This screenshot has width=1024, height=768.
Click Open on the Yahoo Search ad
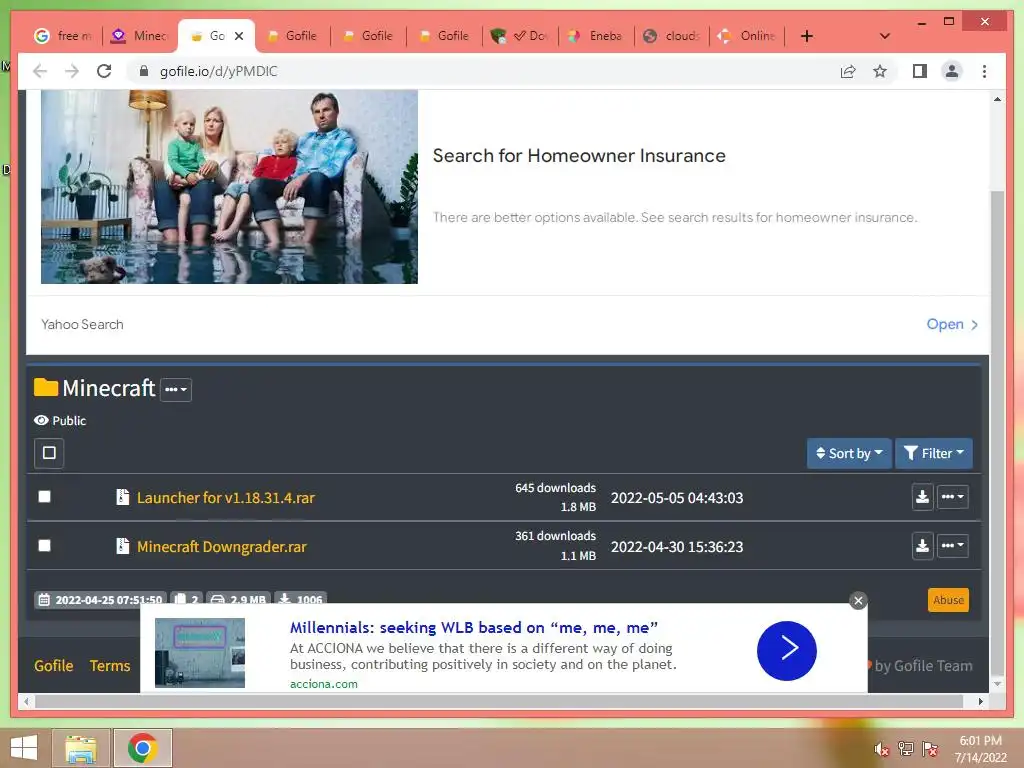(x=952, y=324)
